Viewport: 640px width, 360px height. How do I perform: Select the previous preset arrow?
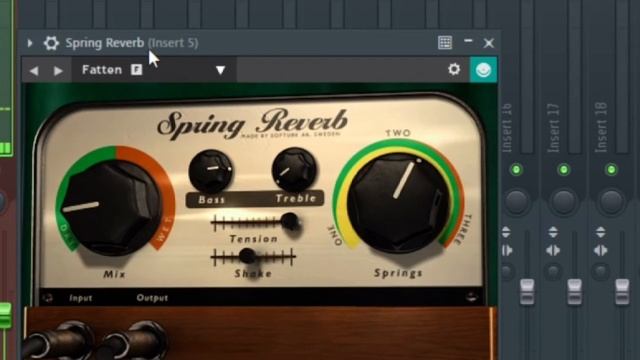pyautogui.click(x=34, y=71)
